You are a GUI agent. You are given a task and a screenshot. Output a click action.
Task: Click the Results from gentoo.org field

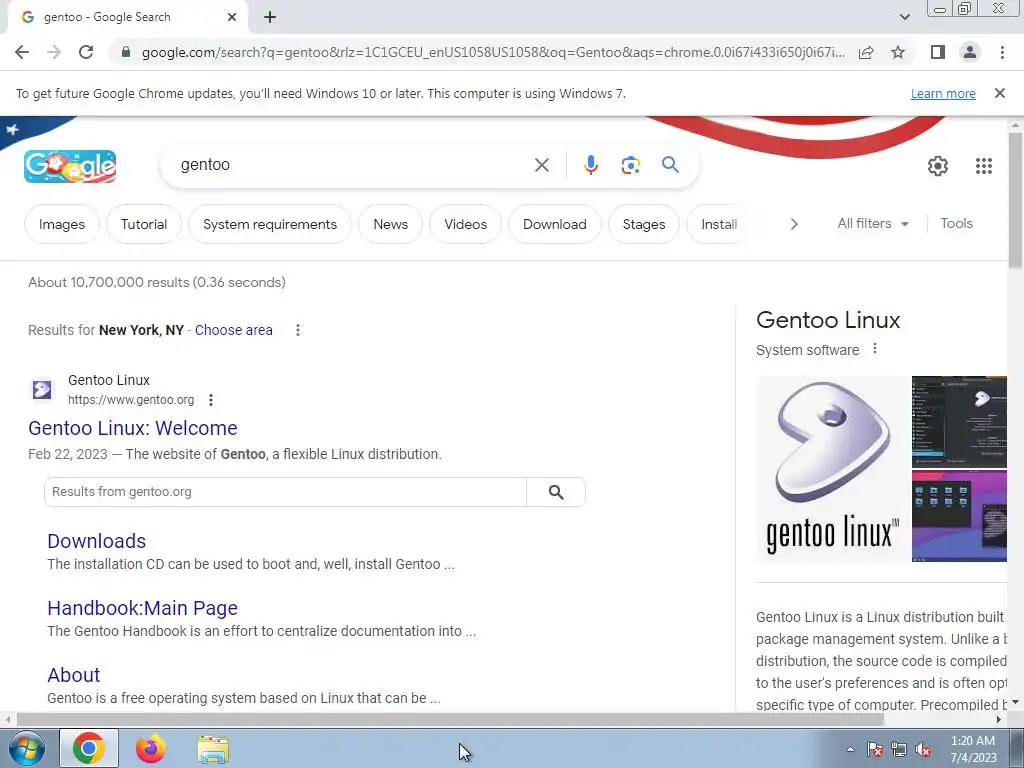pyautogui.click(x=285, y=492)
